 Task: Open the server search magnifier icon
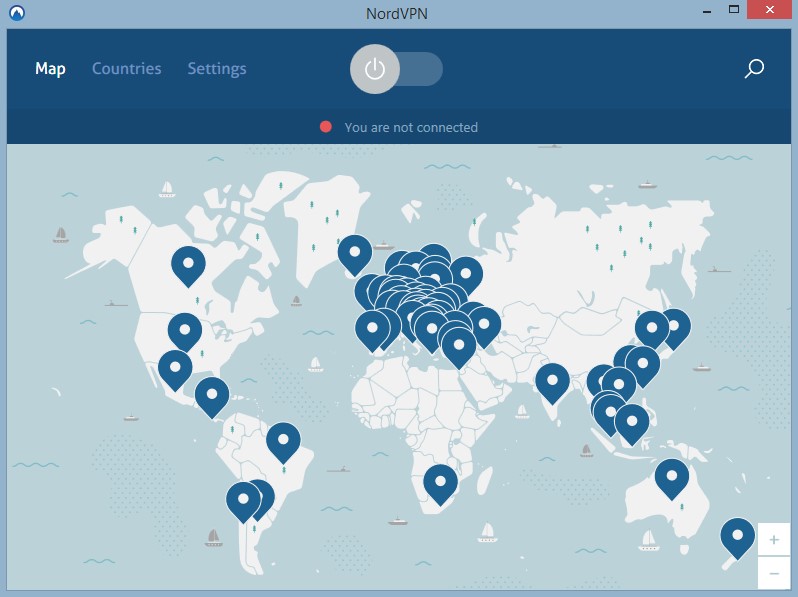click(754, 68)
